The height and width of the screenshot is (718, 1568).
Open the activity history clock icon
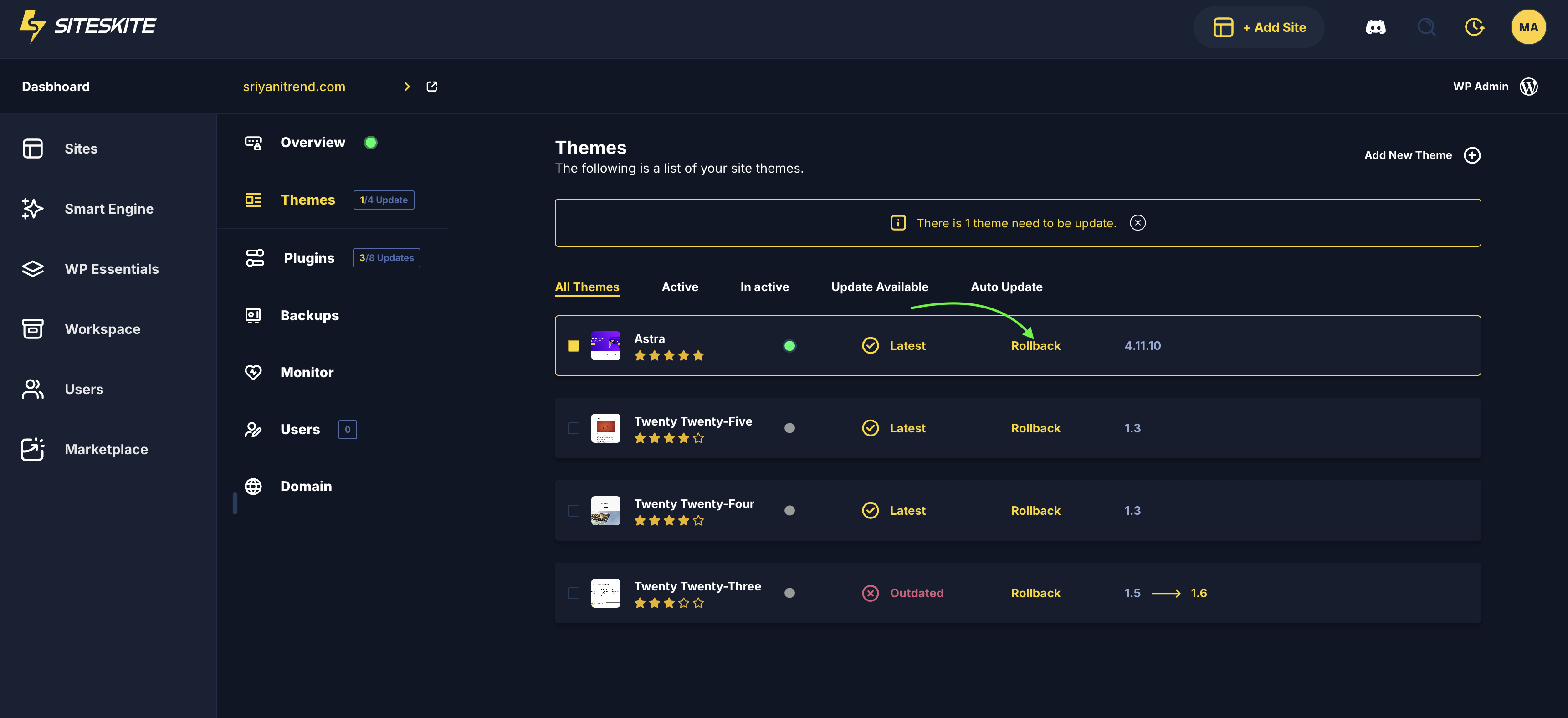coord(1474,27)
